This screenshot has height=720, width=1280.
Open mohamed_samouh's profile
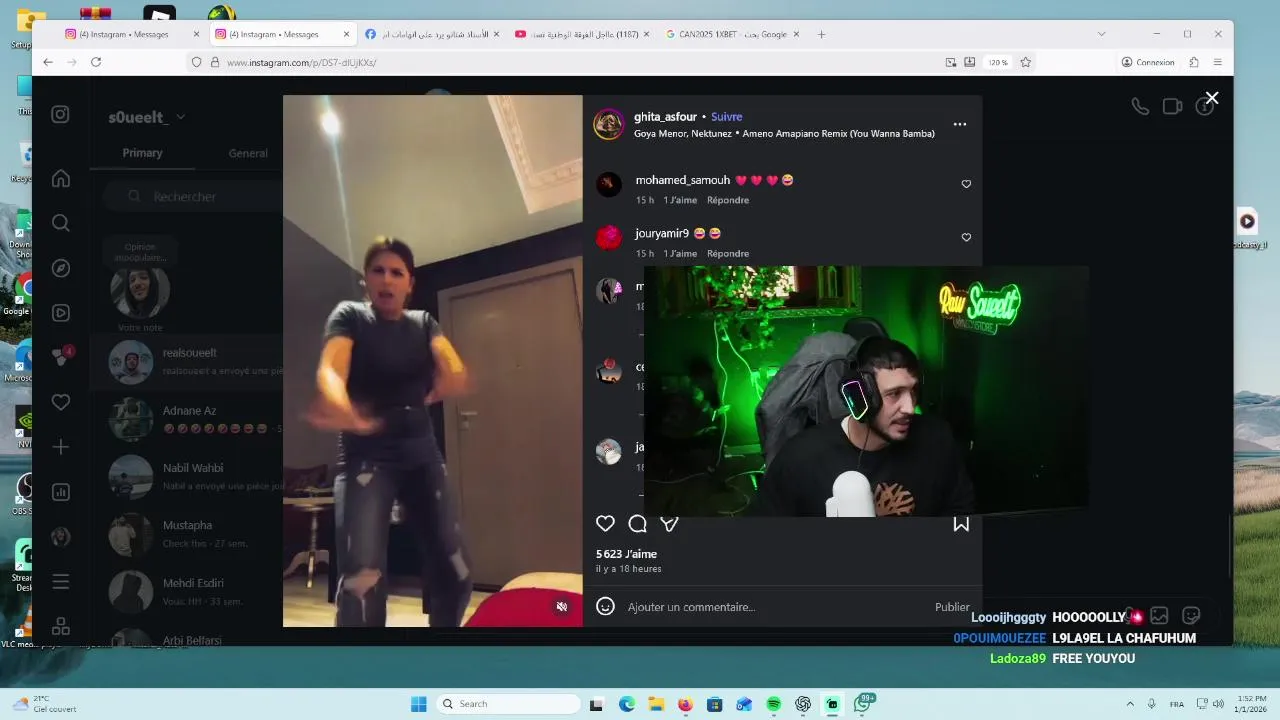click(x=682, y=180)
